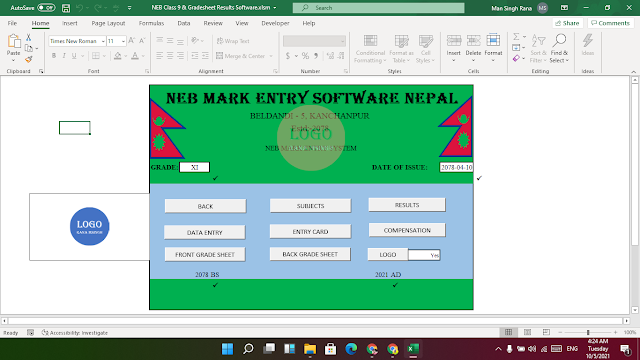This screenshot has width=640, height=360.
Task: Toggle Bold formatting
Action: 54,56
